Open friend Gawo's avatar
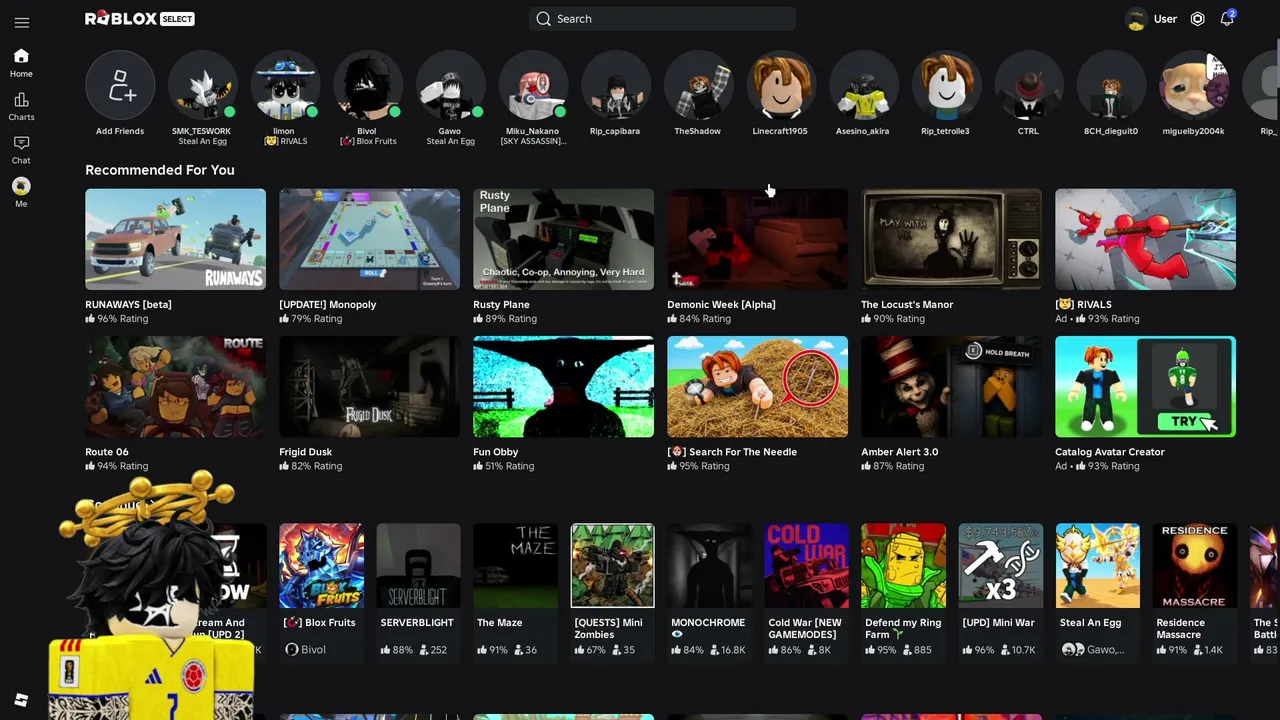 tap(450, 86)
